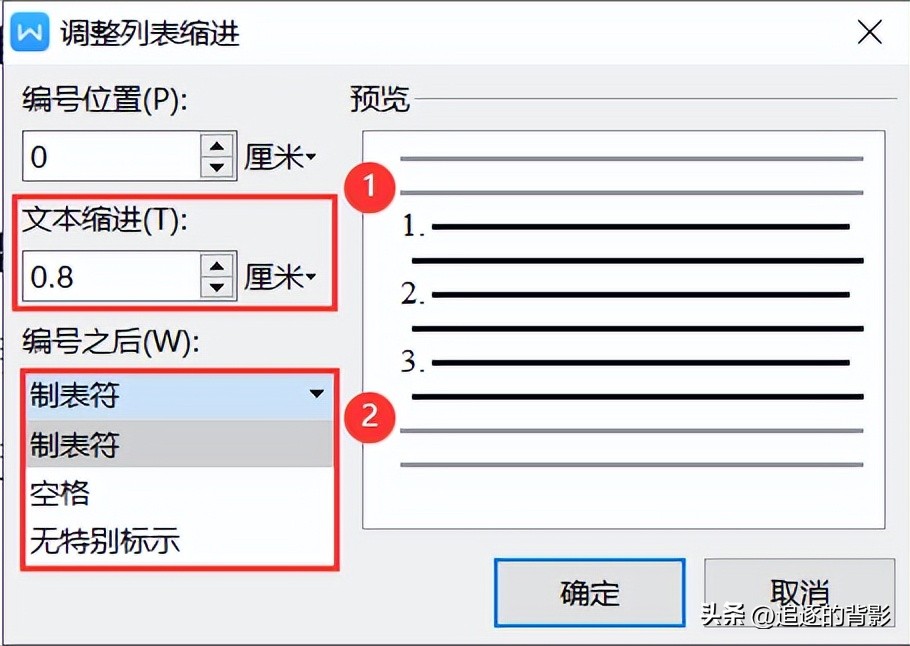Image resolution: width=910 pixels, height=646 pixels.
Task: Confirm with the 确定 button
Action: [590, 593]
